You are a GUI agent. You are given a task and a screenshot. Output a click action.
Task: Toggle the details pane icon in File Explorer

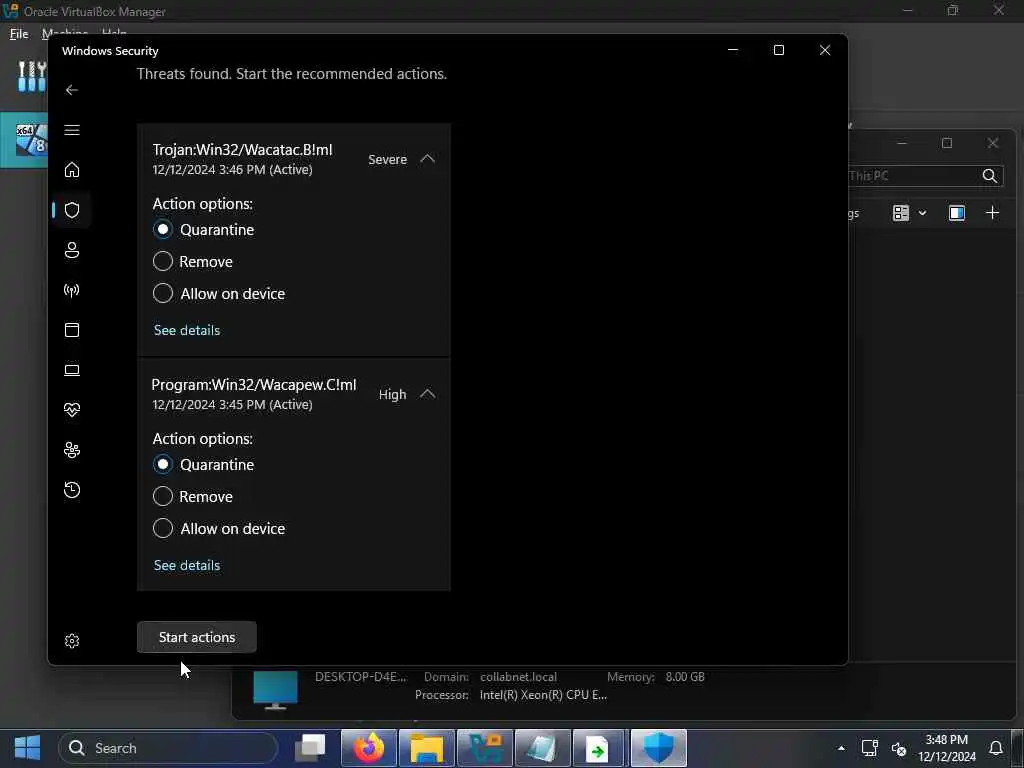957,213
